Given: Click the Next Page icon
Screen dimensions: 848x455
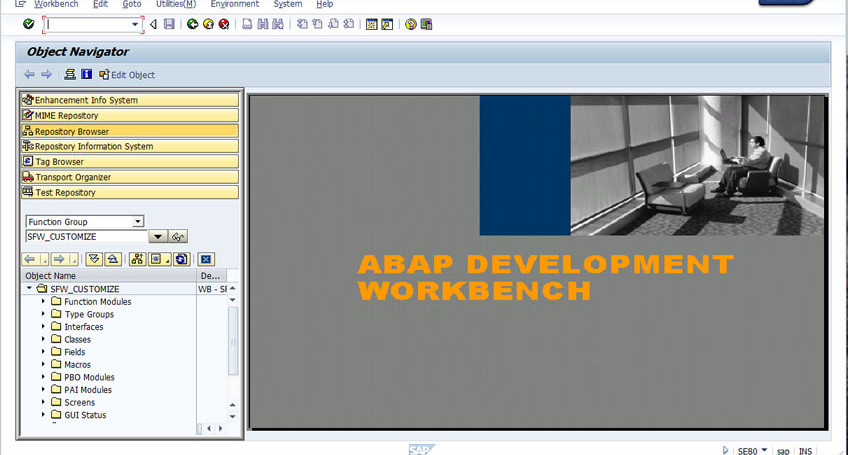Looking at the screenshot, I should 333,24.
